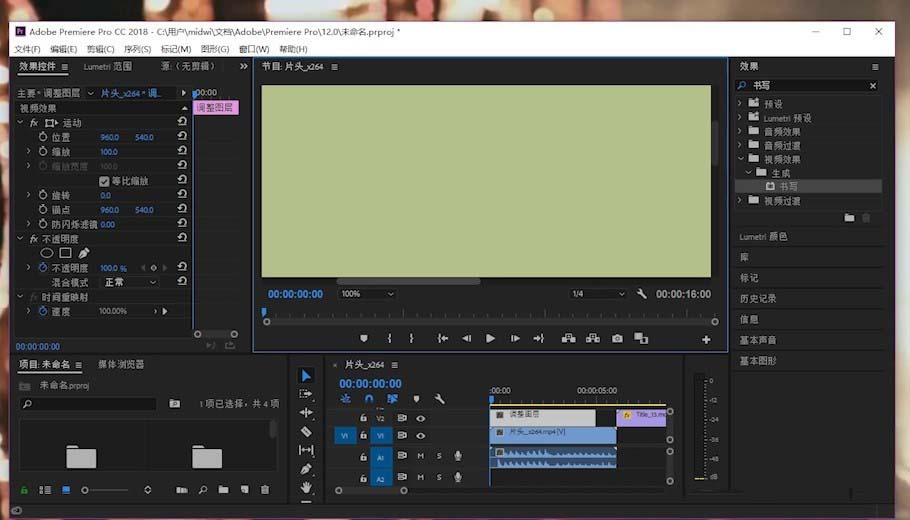Mute the A1 audio track
The height and width of the screenshot is (520, 910).
[x=421, y=456]
